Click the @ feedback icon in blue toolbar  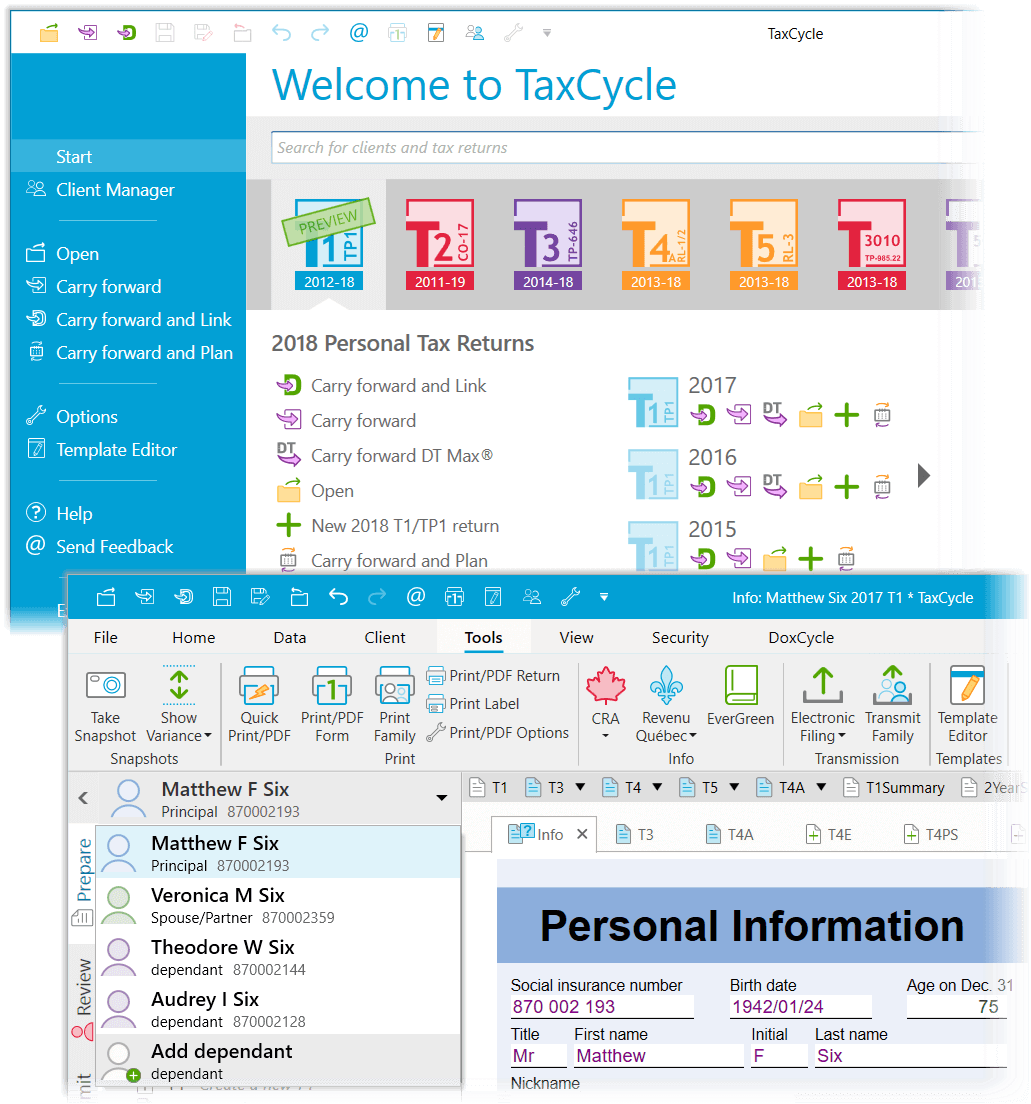point(415,598)
